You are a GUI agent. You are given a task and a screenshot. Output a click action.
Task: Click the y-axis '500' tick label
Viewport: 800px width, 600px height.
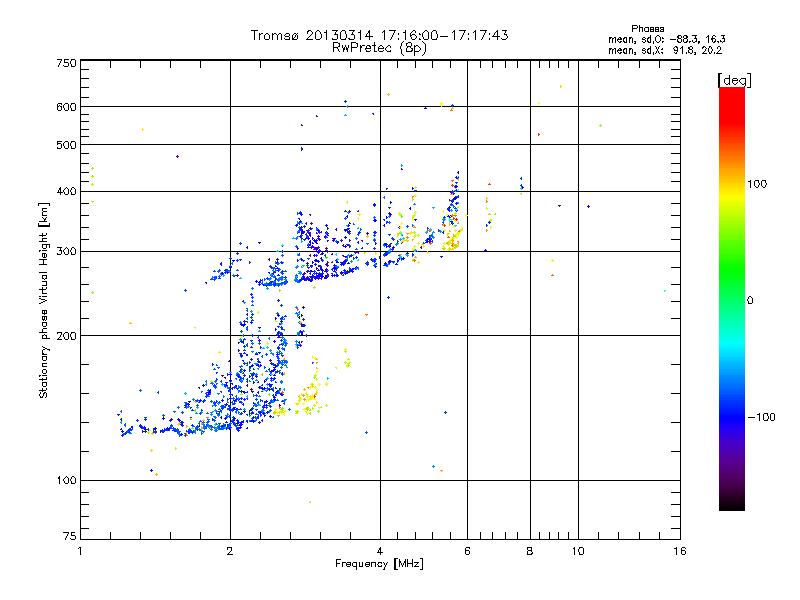66,145
